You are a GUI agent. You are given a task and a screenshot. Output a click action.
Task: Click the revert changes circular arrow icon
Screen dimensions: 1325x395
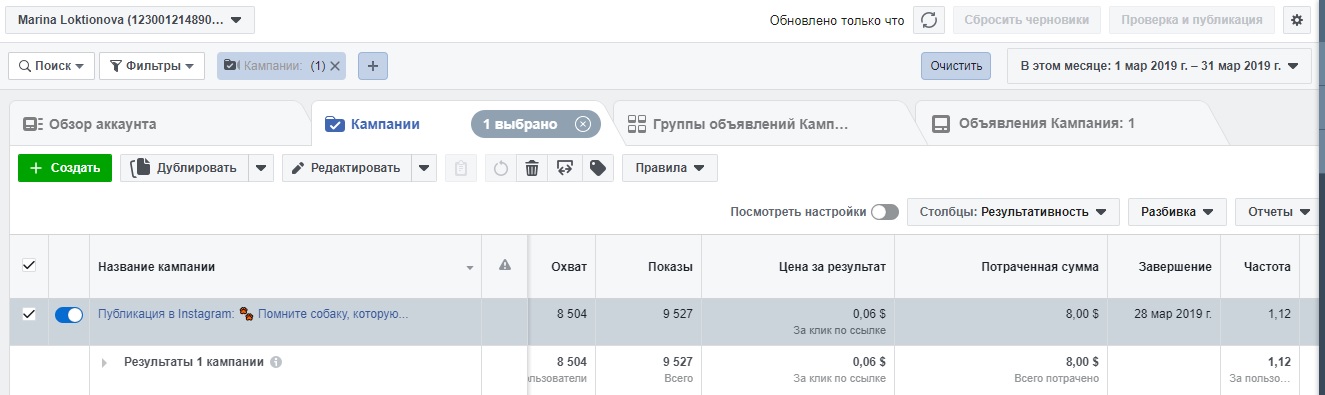[x=501, y=168]
